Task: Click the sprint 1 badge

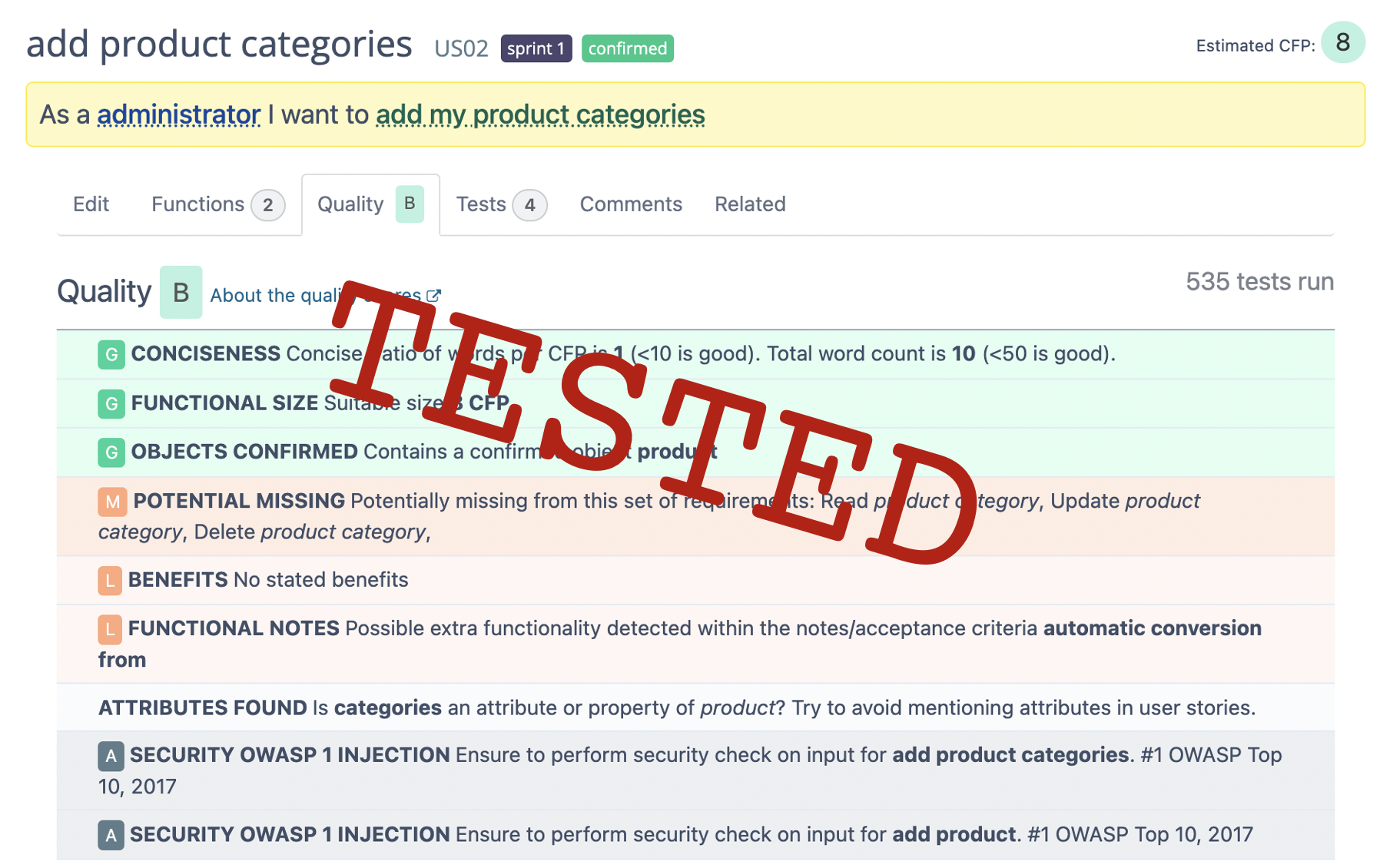Action: click(536, 48)
